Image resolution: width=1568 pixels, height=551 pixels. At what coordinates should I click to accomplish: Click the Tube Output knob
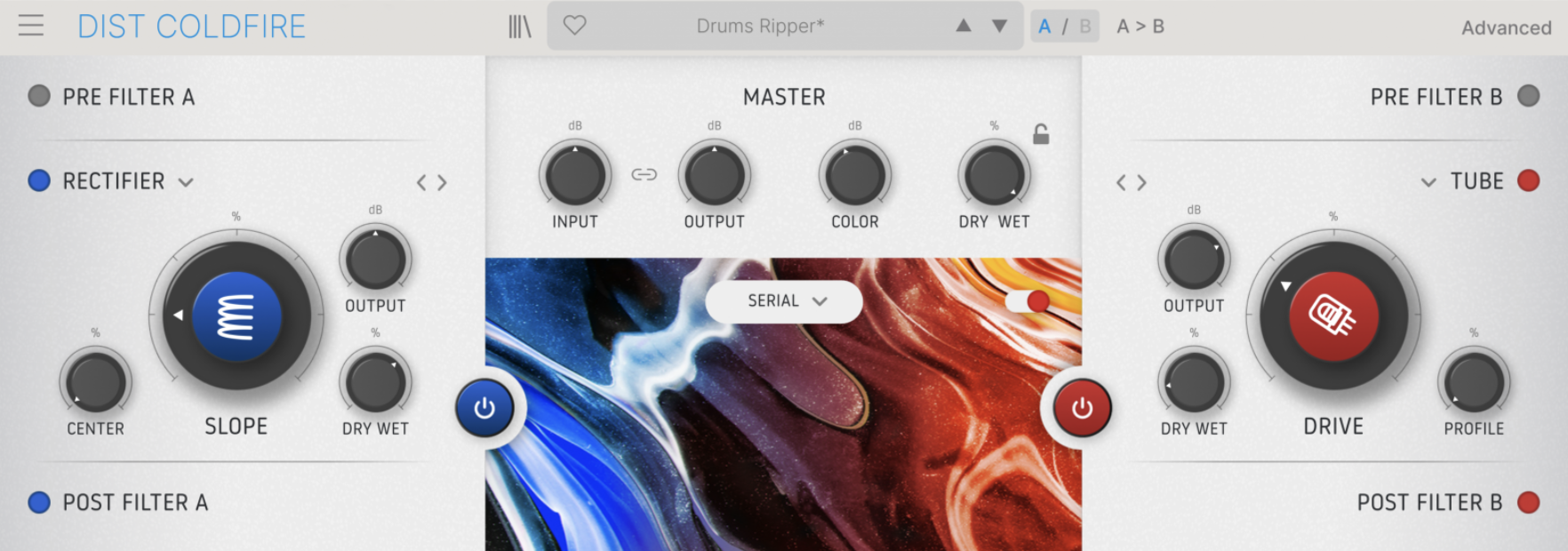click(x=1194, y=260)
